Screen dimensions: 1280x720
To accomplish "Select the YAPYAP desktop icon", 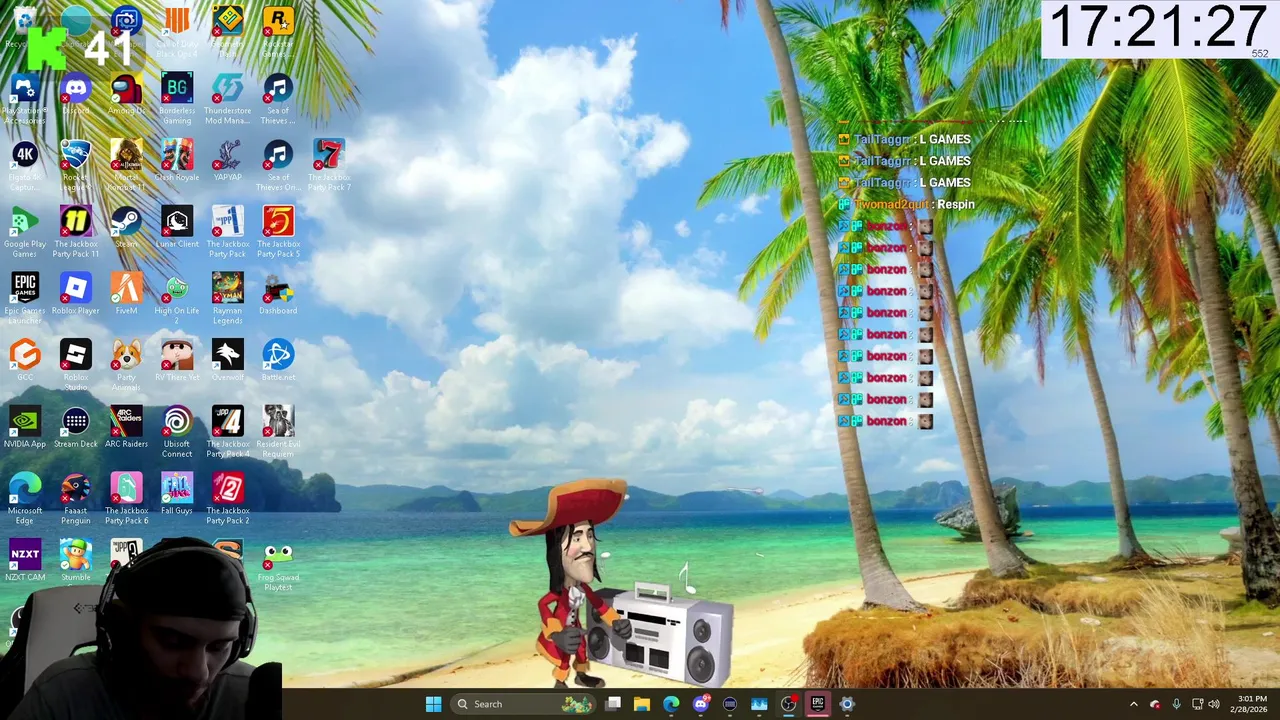I will (x=228, y=162).
